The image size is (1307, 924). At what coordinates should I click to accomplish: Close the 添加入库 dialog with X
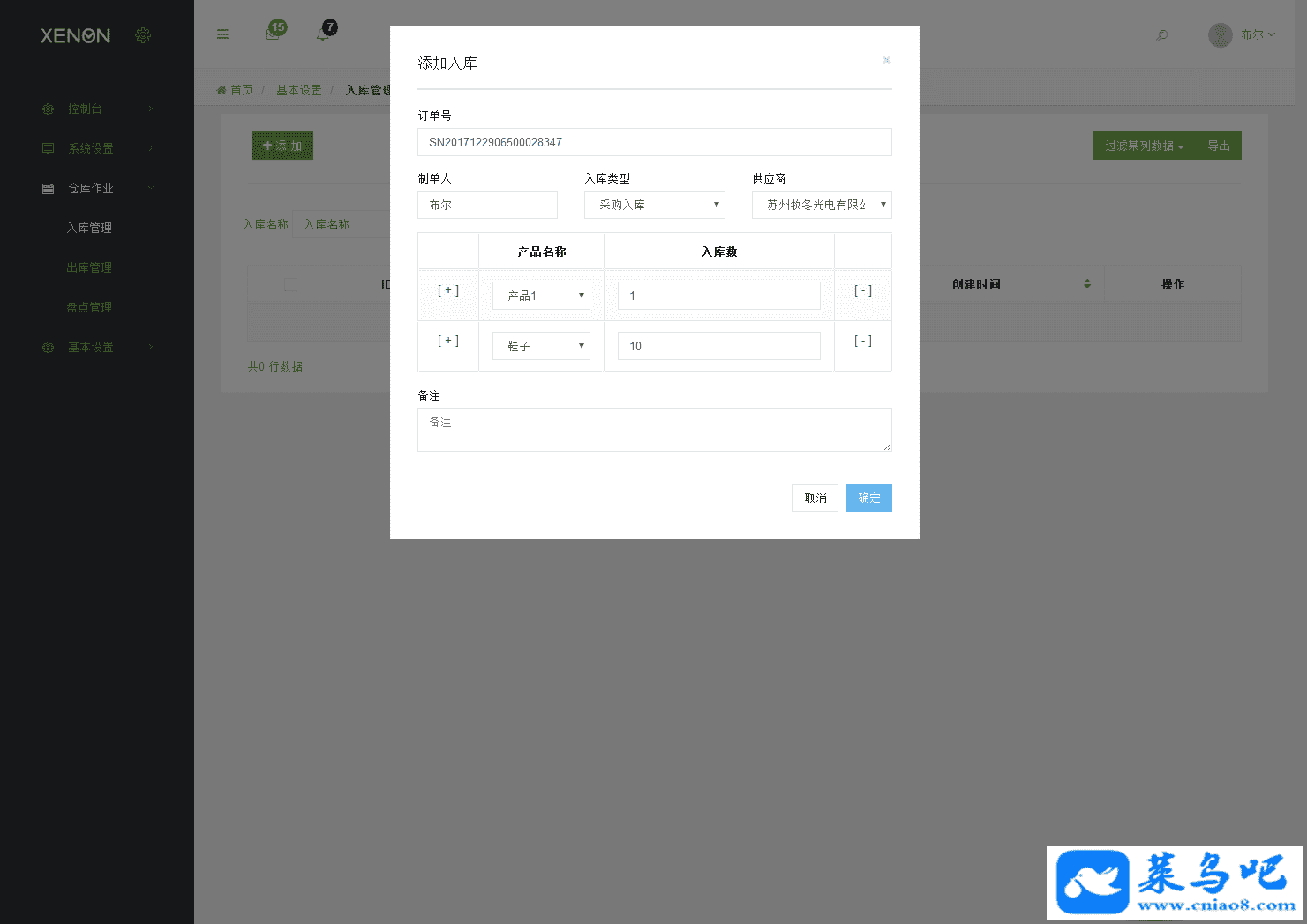click(886, 60)
